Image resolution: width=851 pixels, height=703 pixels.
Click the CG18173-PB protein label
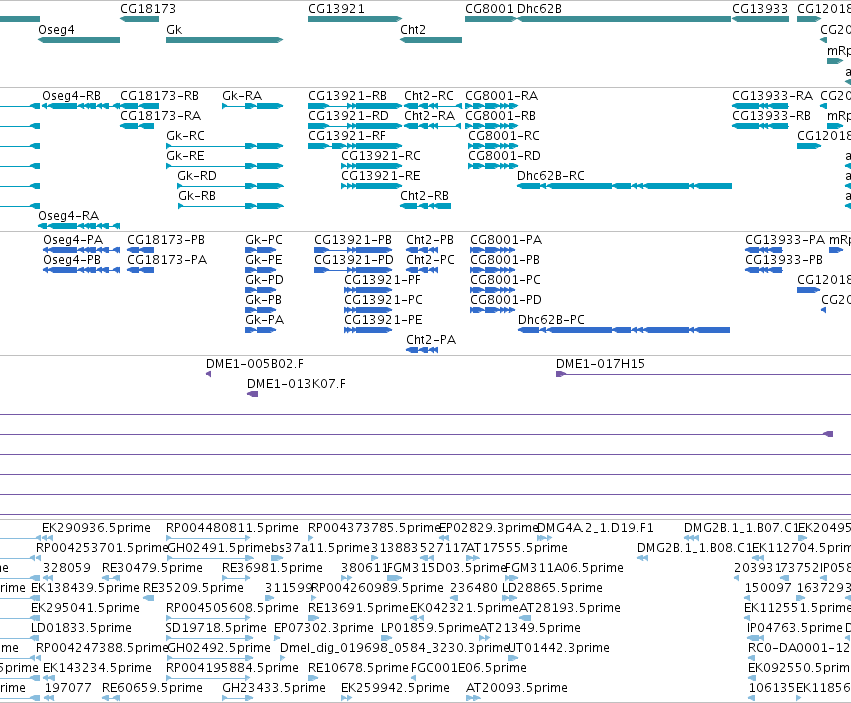point(166,240)
